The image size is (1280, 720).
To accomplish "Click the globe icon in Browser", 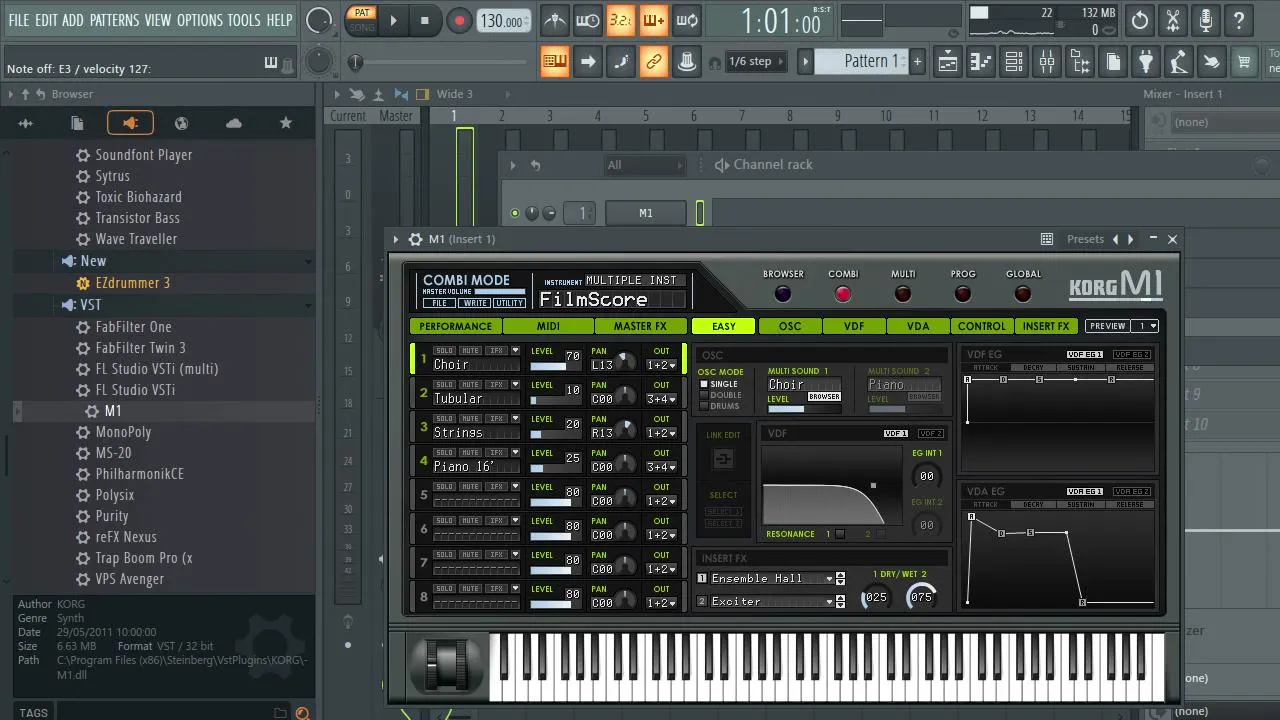I will 181,123.
